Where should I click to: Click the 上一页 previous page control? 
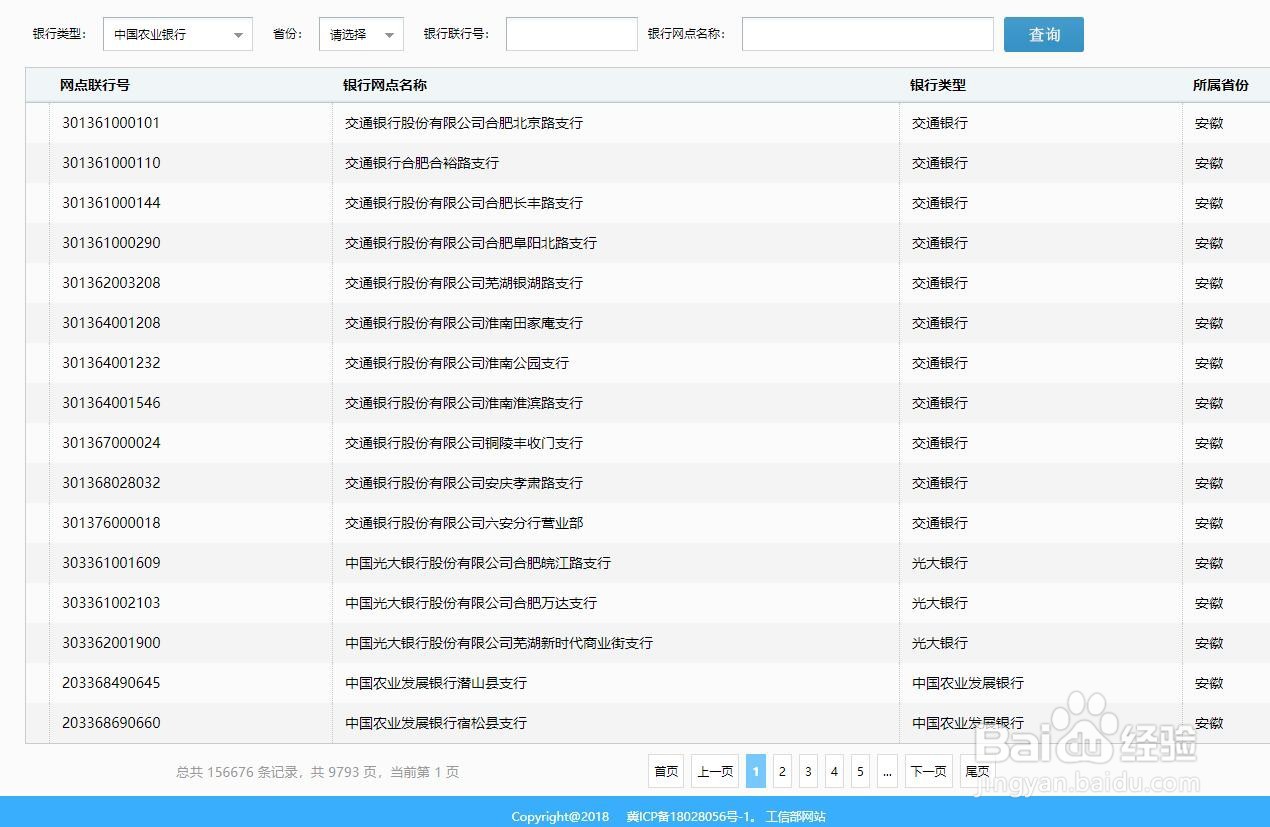[x=714, y=771]
